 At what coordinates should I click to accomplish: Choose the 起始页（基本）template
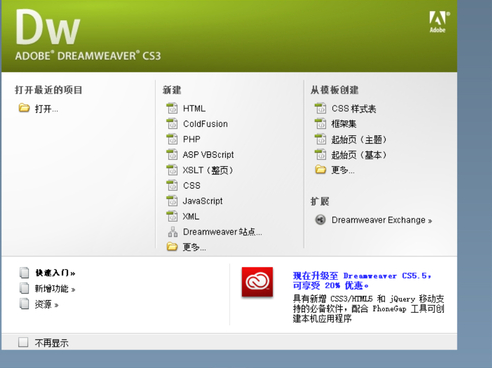coord(359,155)
